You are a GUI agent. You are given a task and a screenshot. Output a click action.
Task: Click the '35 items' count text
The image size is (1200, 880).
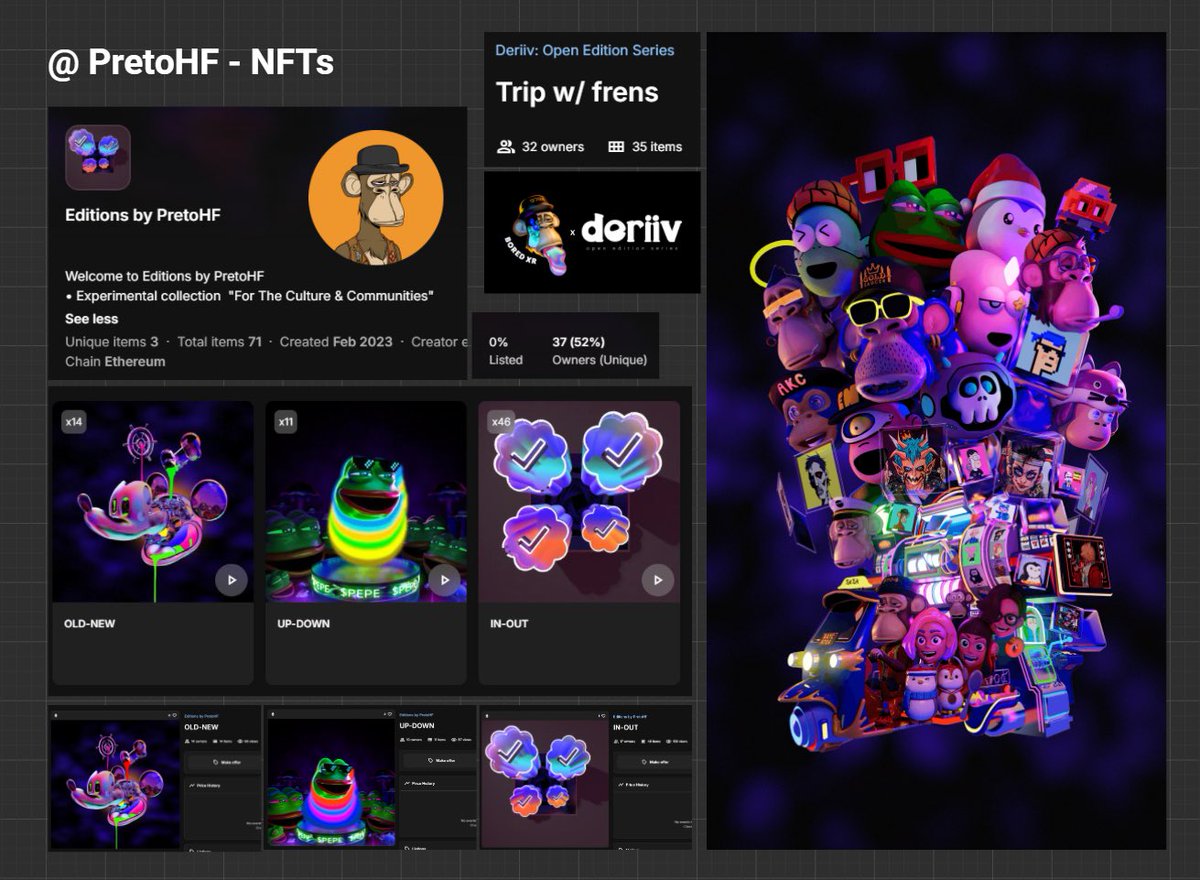[657, 146]
